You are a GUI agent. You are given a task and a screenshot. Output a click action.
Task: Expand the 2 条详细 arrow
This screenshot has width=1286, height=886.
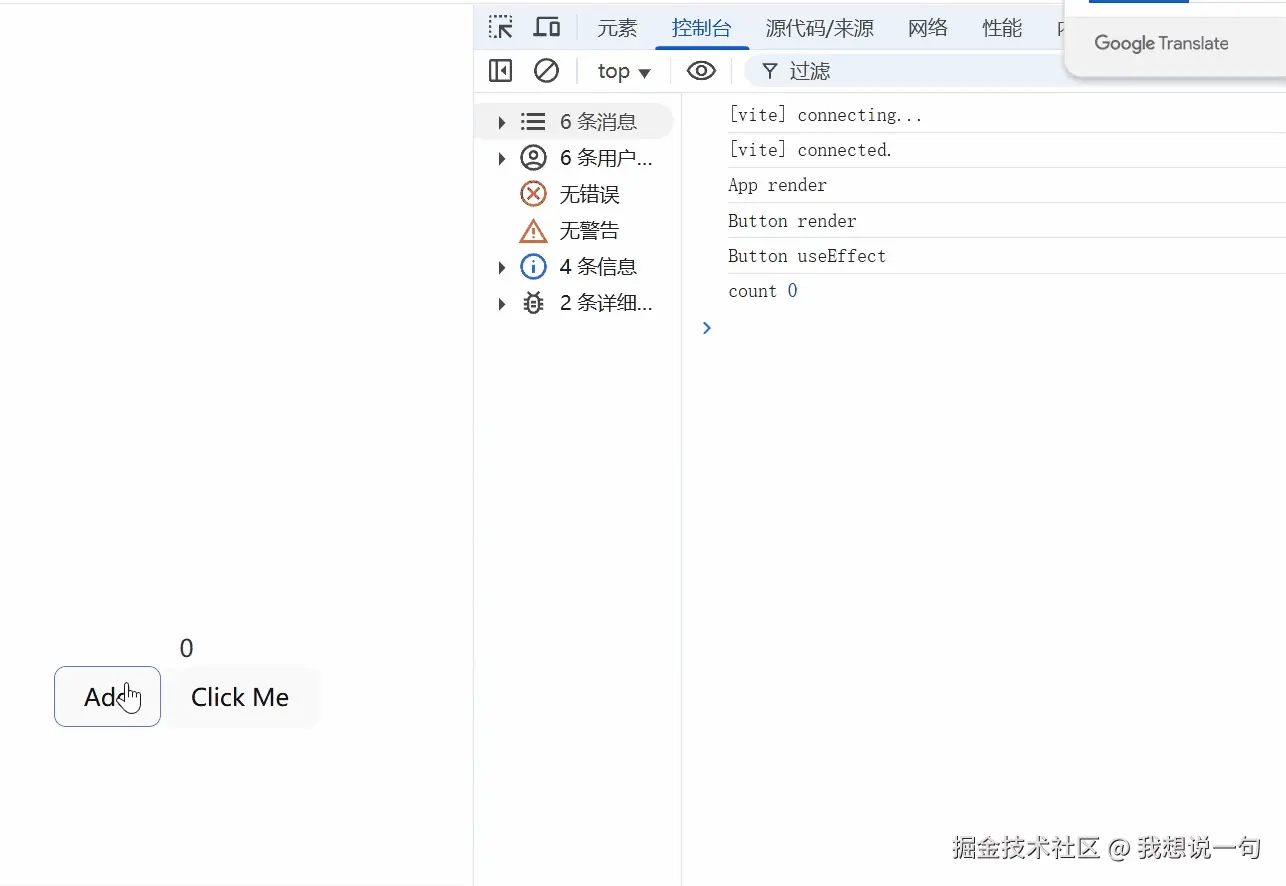pos(502,303)
